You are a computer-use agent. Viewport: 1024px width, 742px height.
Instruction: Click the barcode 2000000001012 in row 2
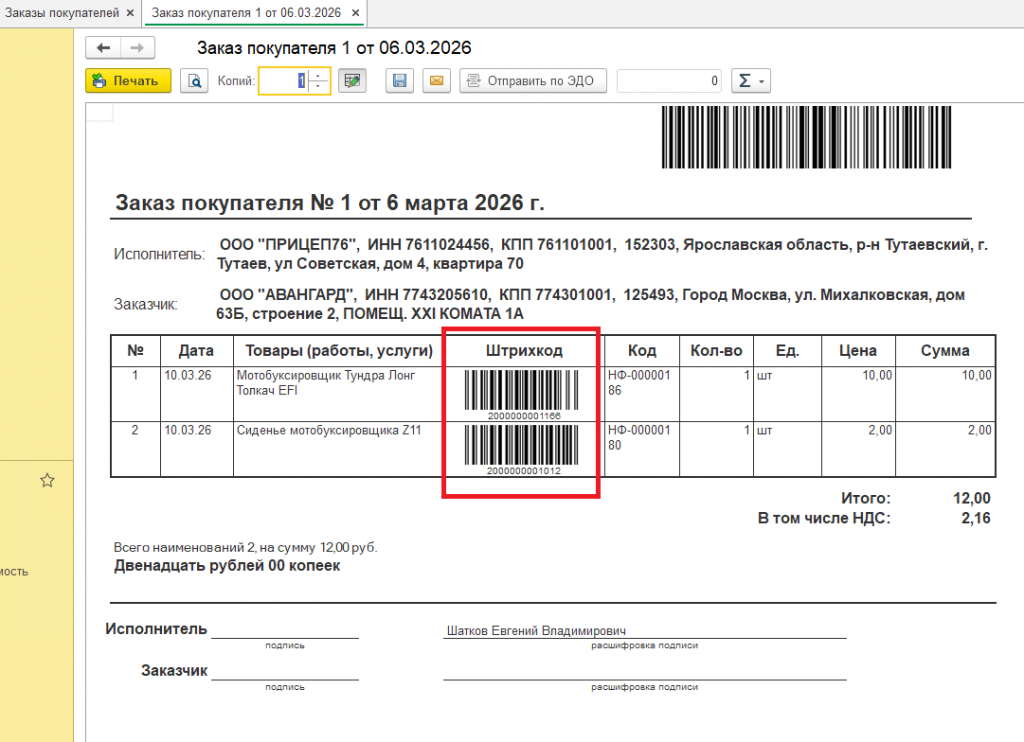(522, 449)
